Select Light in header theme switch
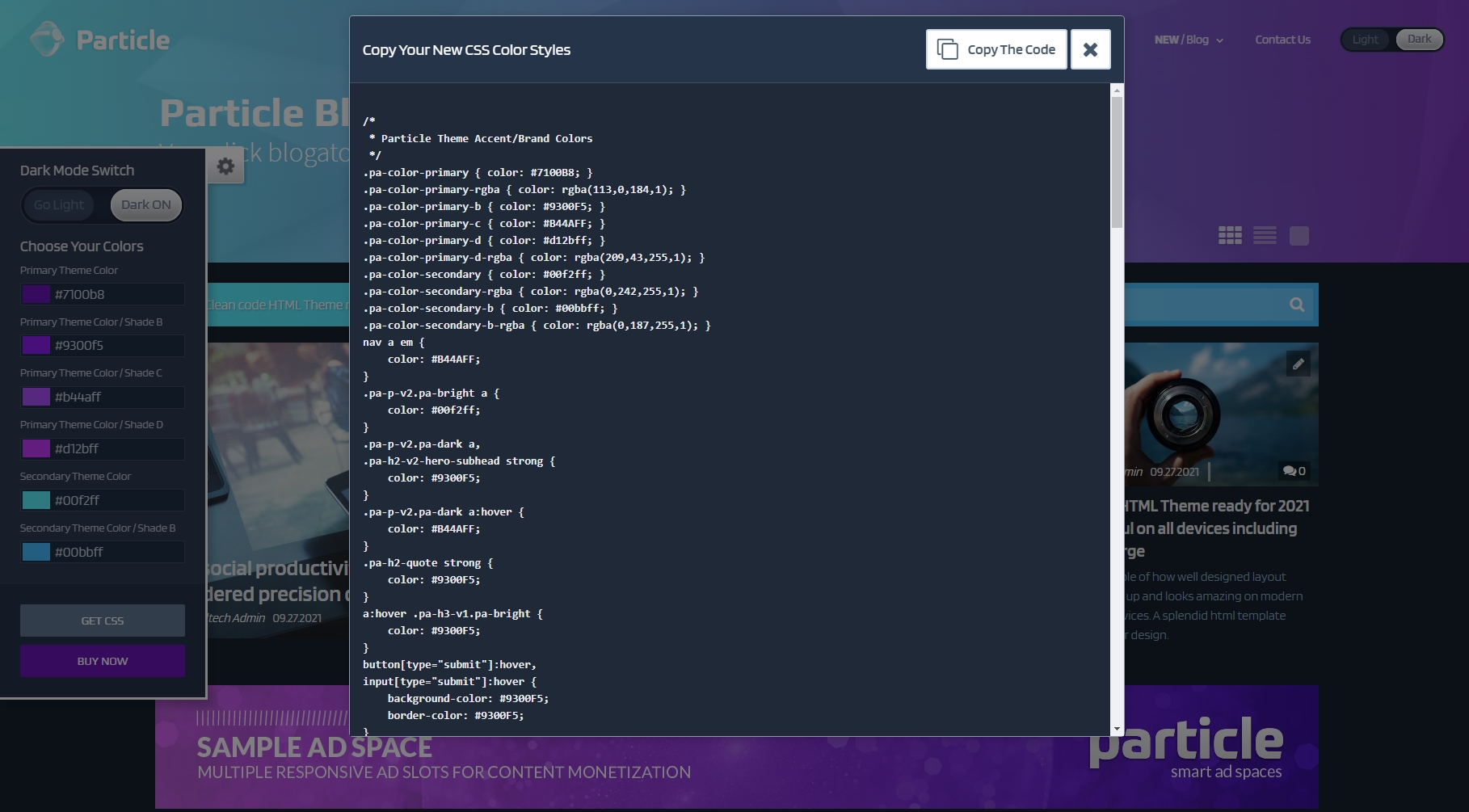 click(x=1366, y=40)
